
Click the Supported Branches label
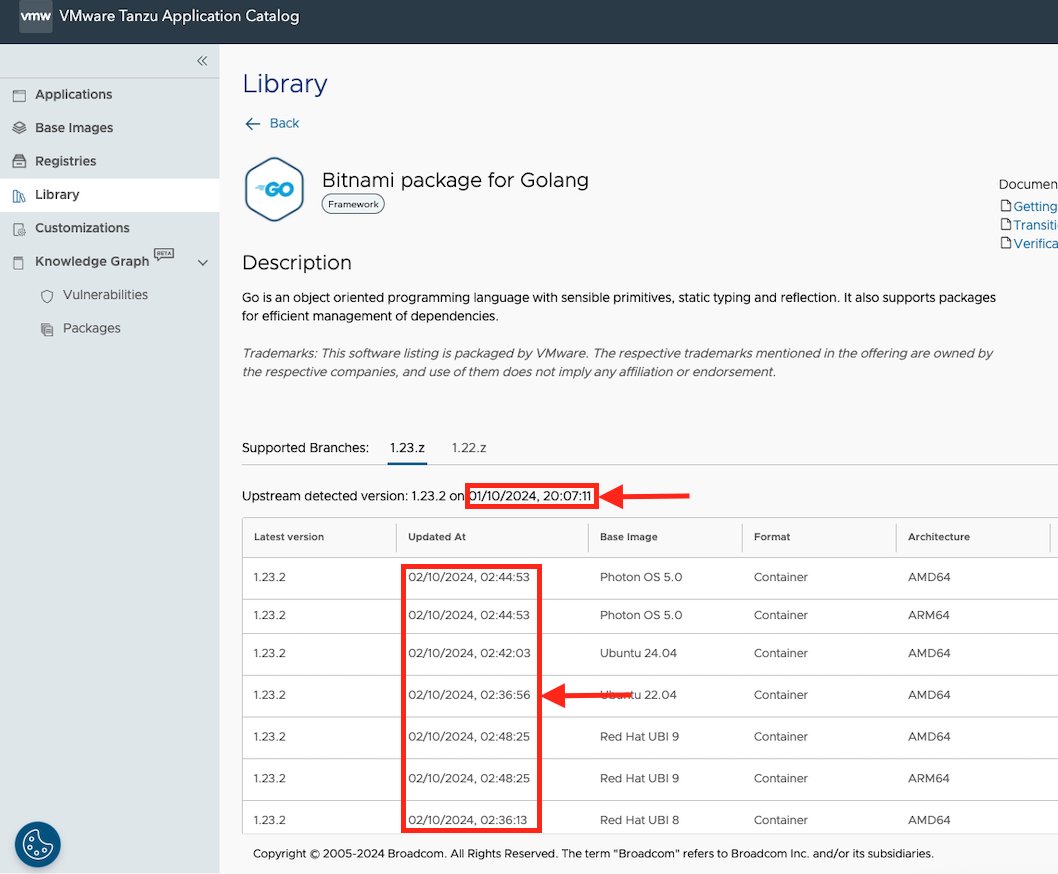pyautogui.click(x=305, y=447)
